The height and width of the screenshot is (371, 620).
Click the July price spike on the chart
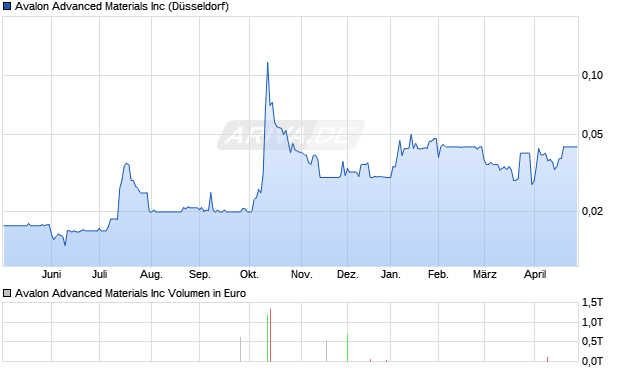tap(127, 164)
